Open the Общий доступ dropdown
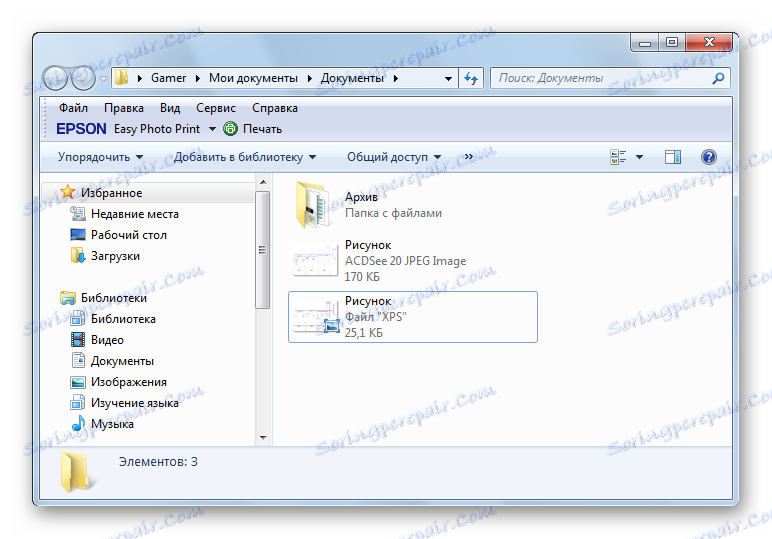This screenshot has height=539, width=772. pyautogui.click(x=394, y=157)
